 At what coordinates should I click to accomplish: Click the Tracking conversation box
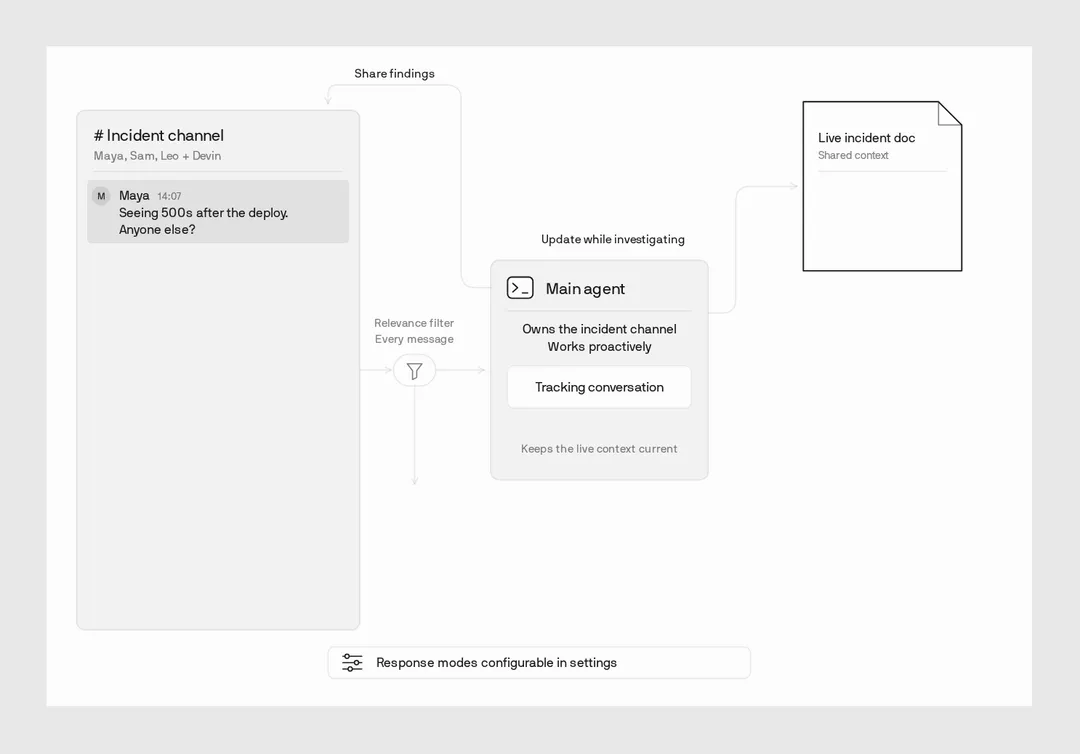click(x=599, y=387)
